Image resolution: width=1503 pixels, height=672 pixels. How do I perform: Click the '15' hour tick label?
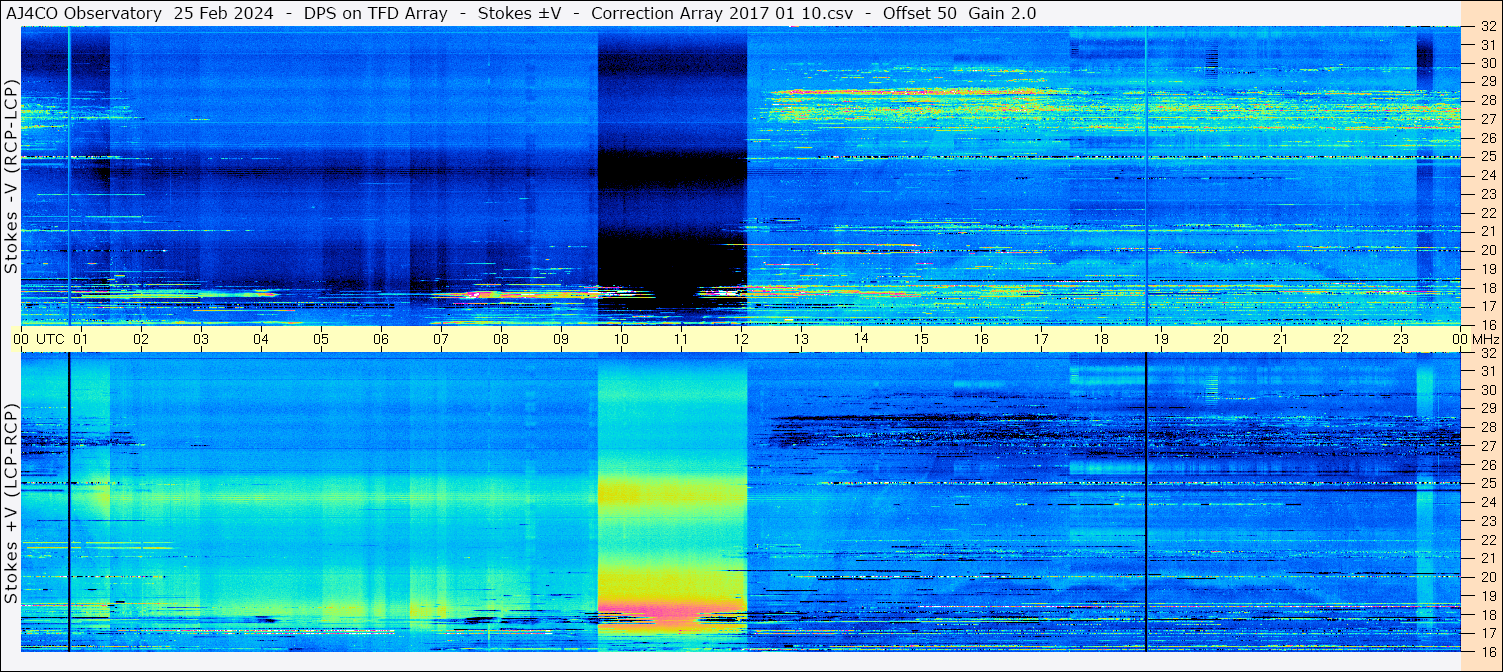(x=921, y=339)
